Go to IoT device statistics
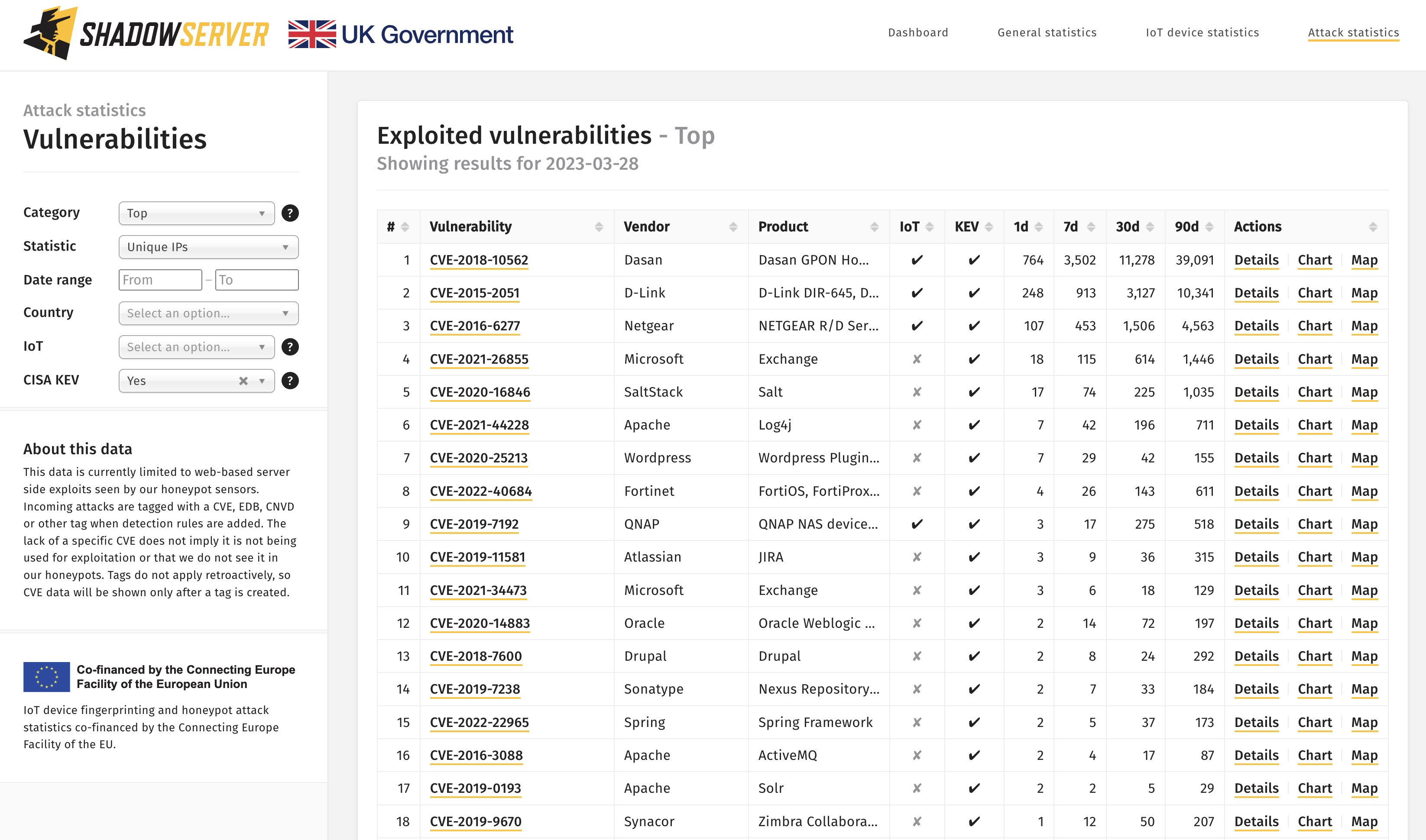Image resolution: width=1426 pixels, height=840 pixels. tap(1202, 32)
